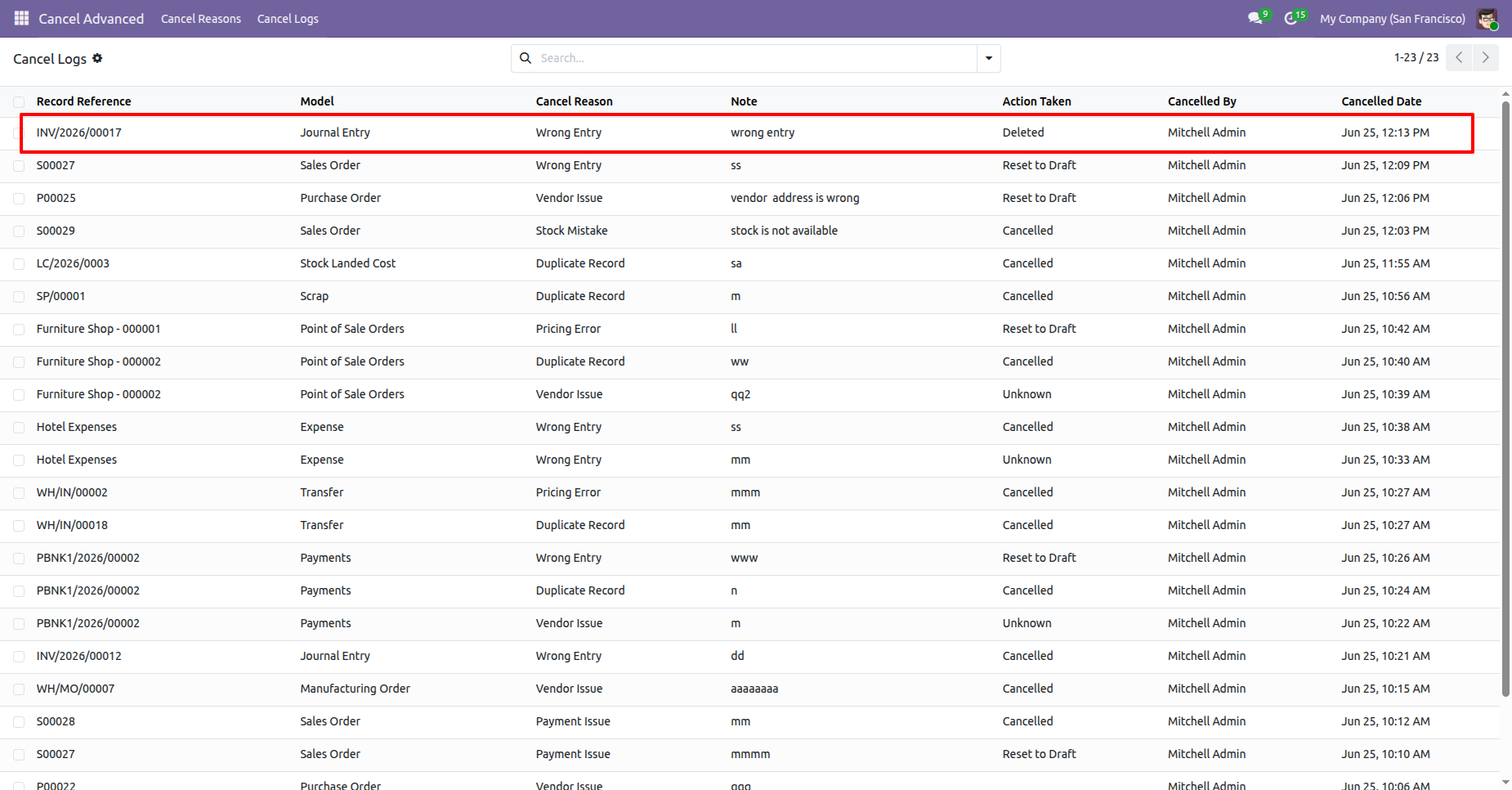
Task: Click date Jun 25, 12:13 PM
Action: click(1385, 132)
